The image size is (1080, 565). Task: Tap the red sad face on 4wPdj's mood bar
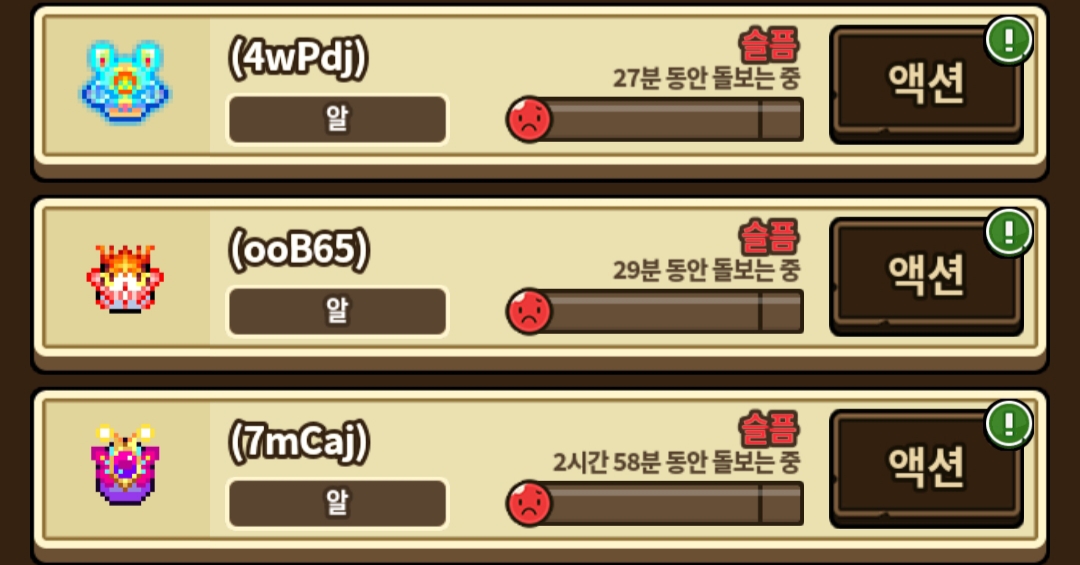pos(529,120)
